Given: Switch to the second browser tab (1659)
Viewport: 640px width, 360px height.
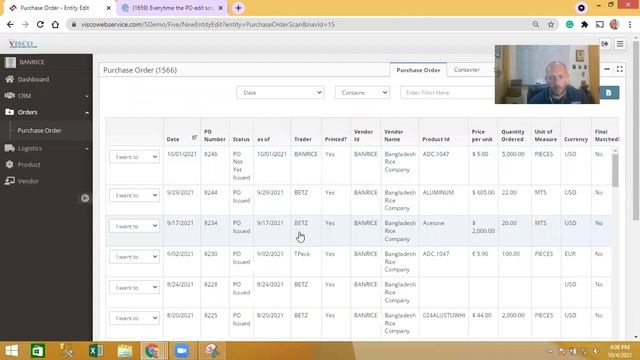Looking at the screenshot, I should point(172,8).
